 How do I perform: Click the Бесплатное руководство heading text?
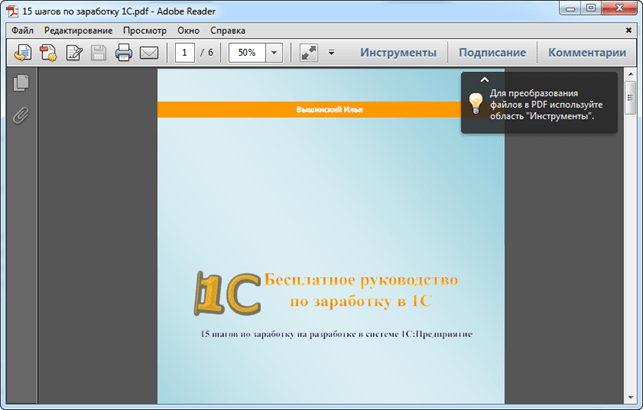coord(361,280)
